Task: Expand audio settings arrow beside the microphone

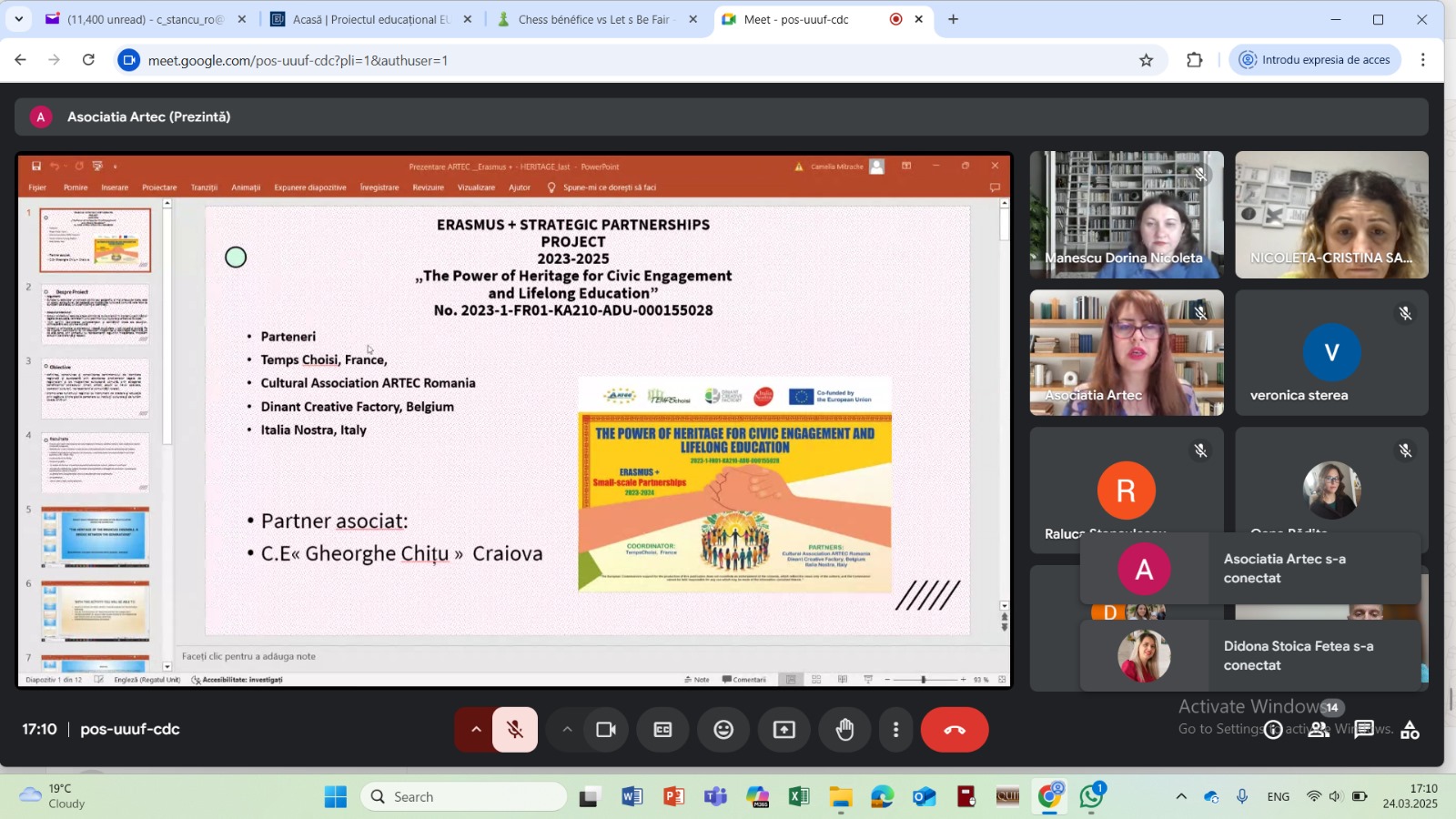Action: point(475,730)
